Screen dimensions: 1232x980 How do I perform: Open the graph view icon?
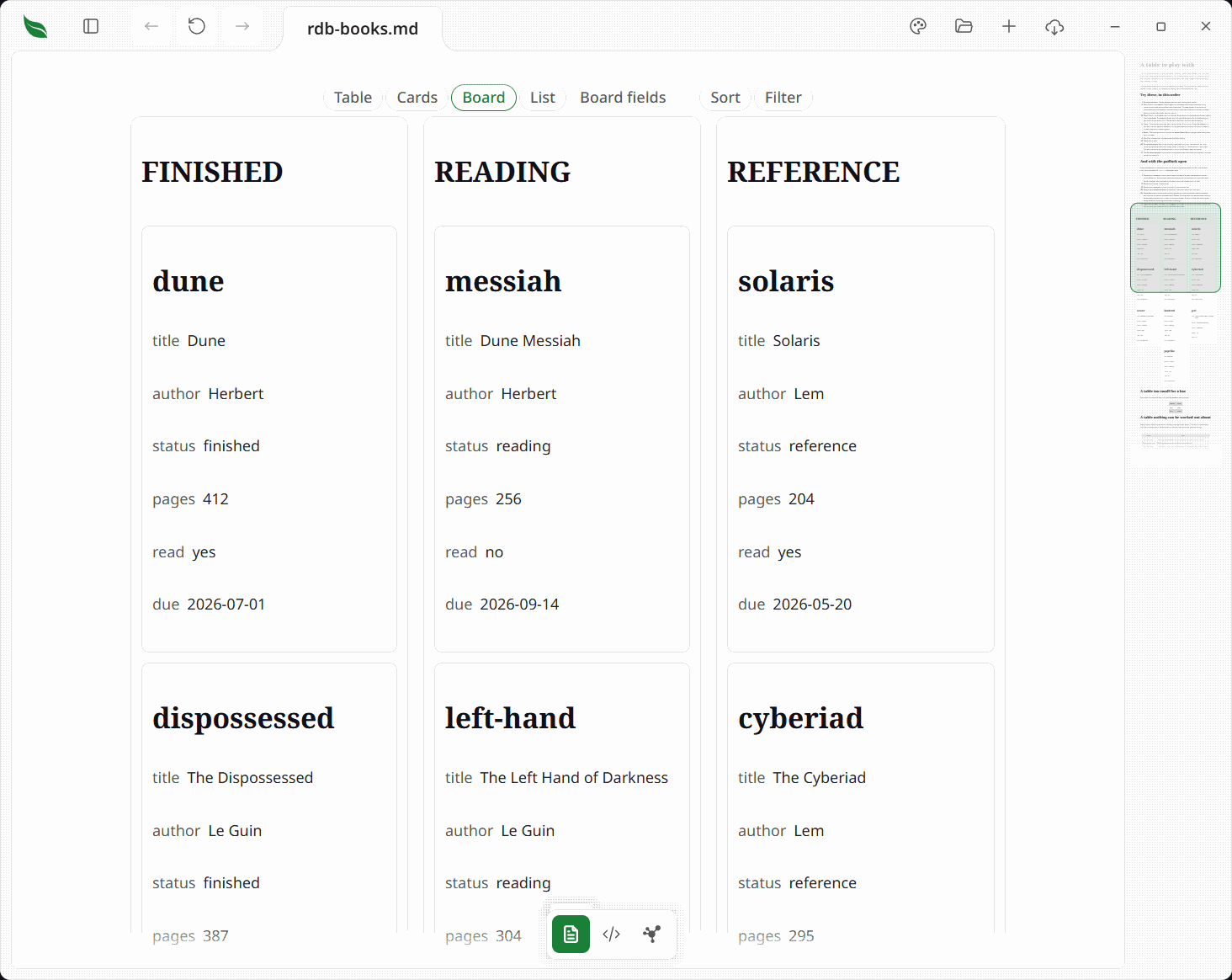pos(652,934)
